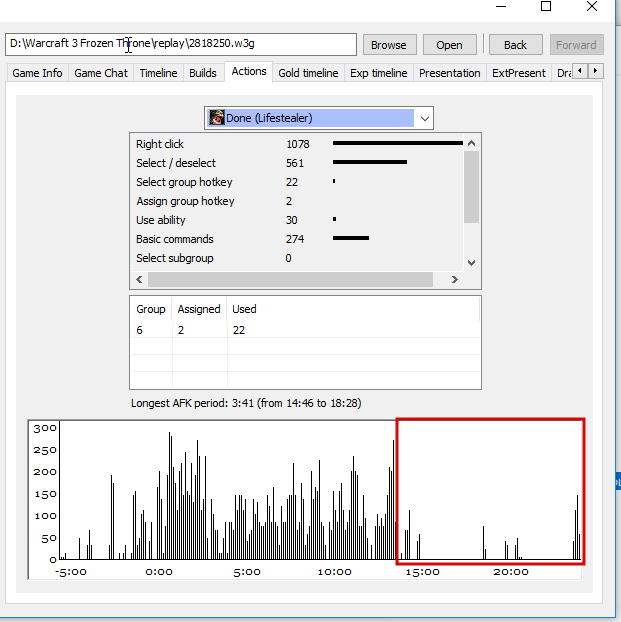Image resolution: width=621 pixels, height=622 pixels.
Task: Click the Right click count 1078
Action: click(298, 144)
